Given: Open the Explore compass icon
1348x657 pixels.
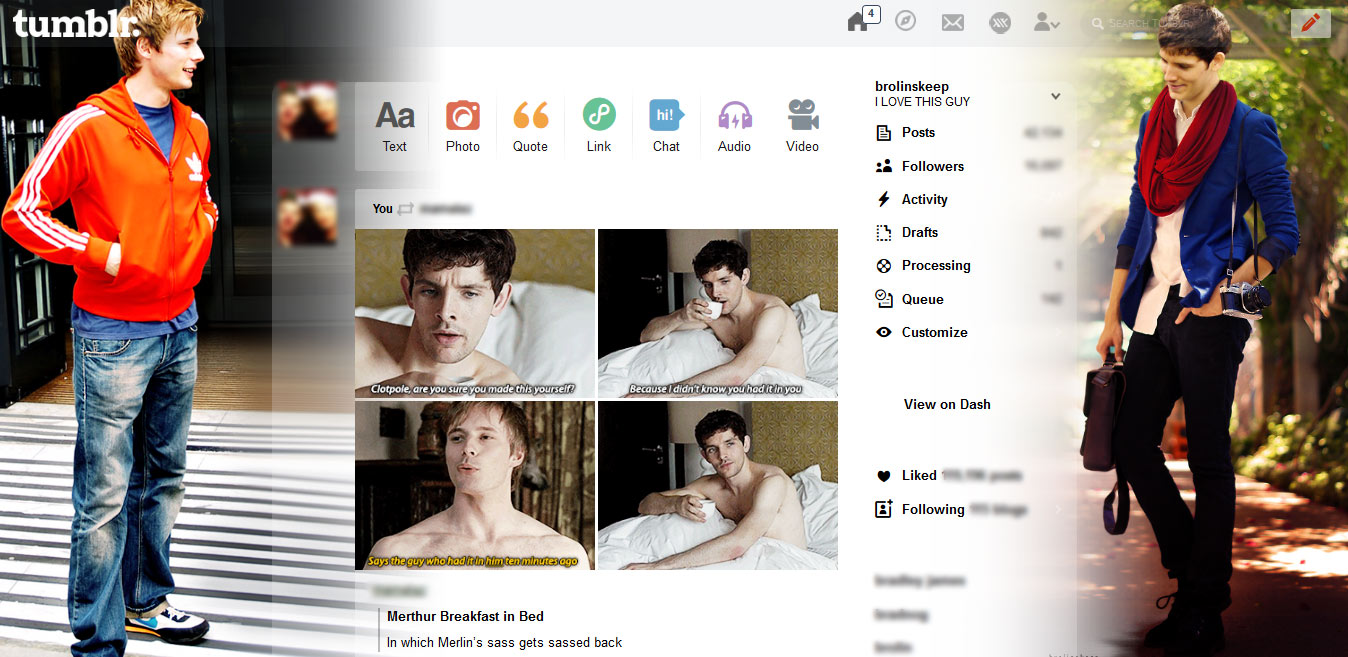Looking at the screenshot, I should [906, 21].
